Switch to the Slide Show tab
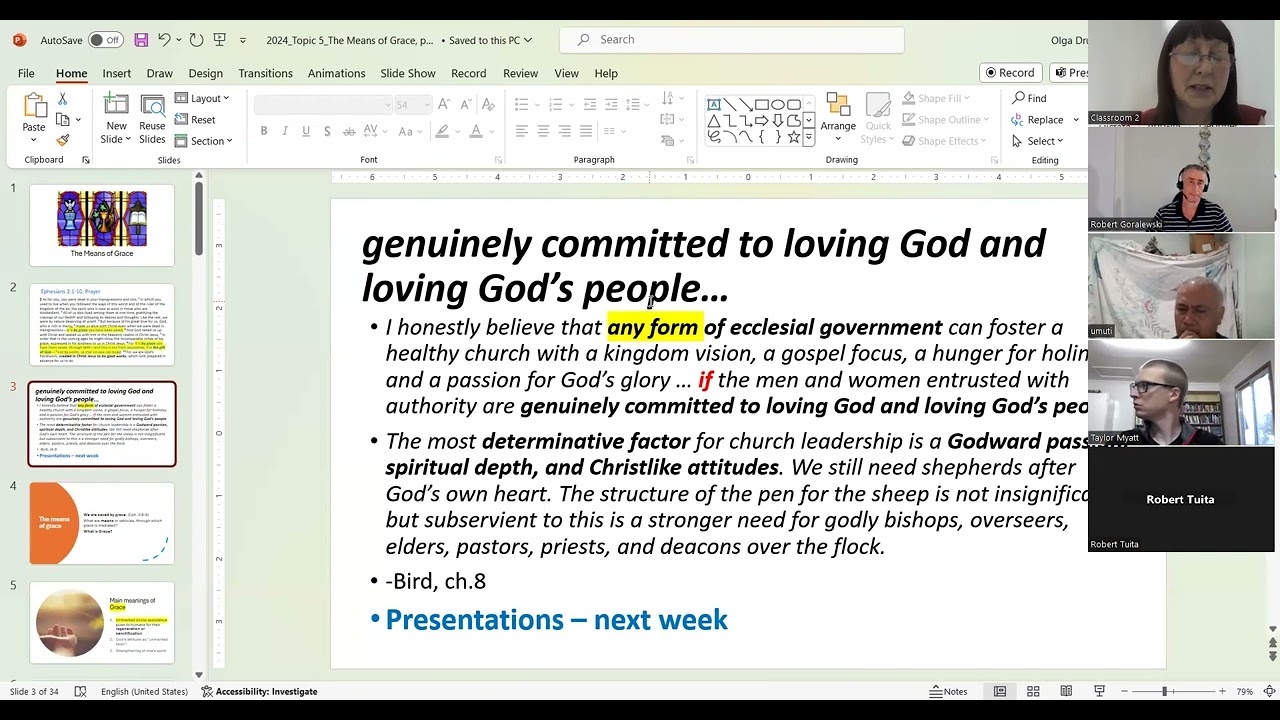 click(407, 73)
